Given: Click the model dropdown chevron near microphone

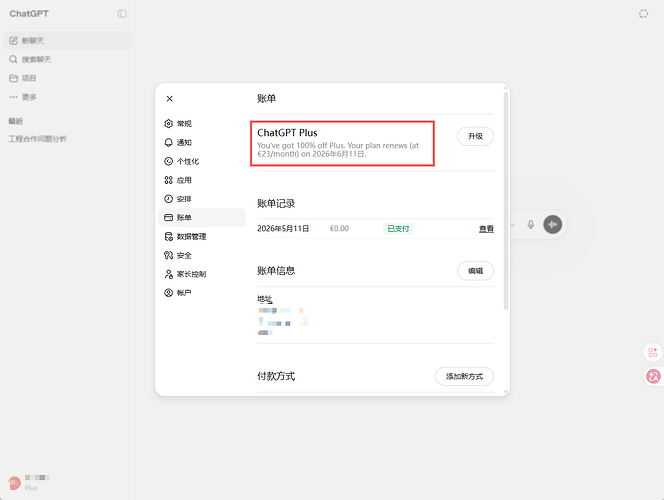Looking at the screenshot, I should coord(512,224).
